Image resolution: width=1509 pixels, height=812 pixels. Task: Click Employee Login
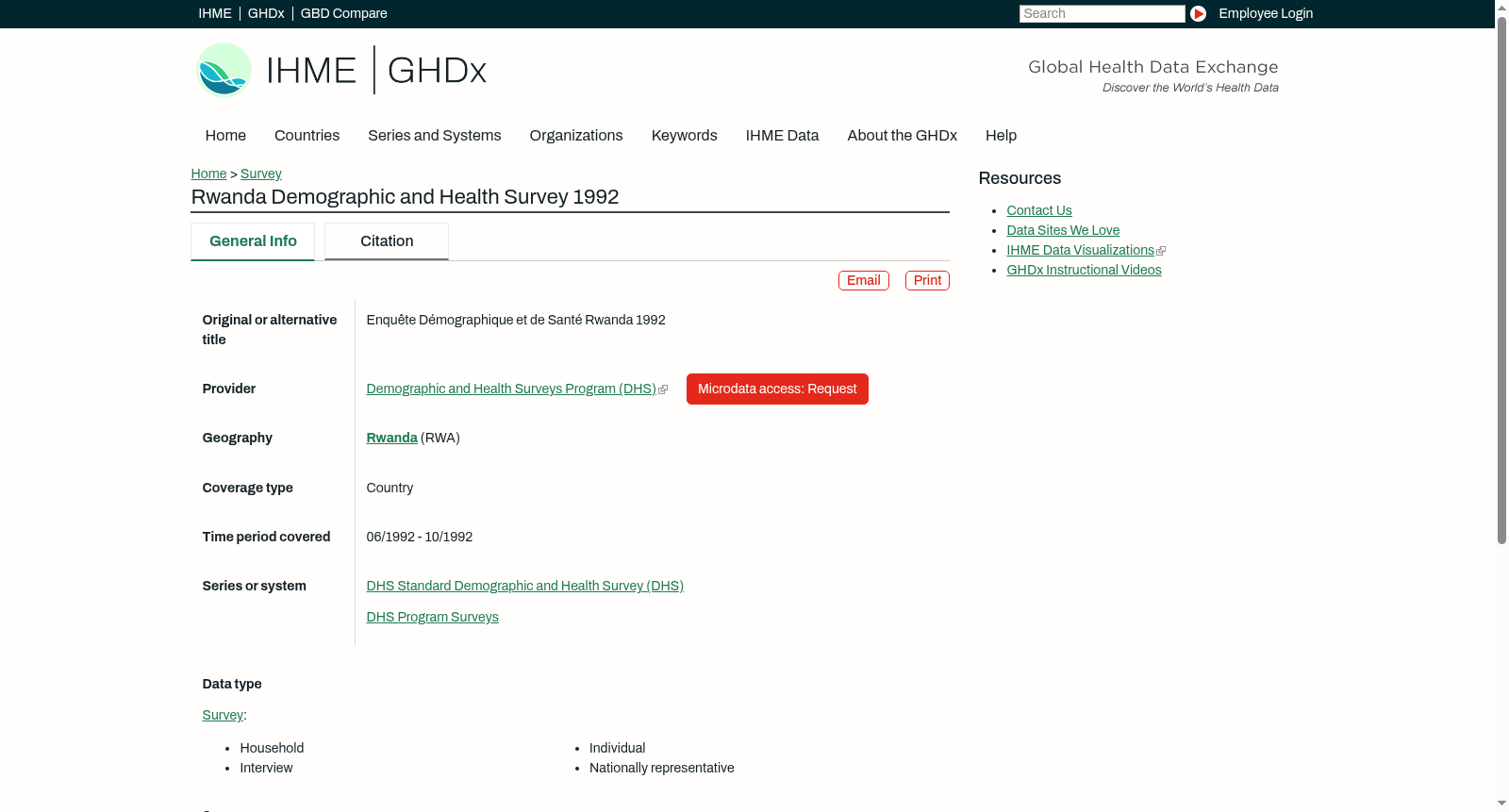point(1266,13)
